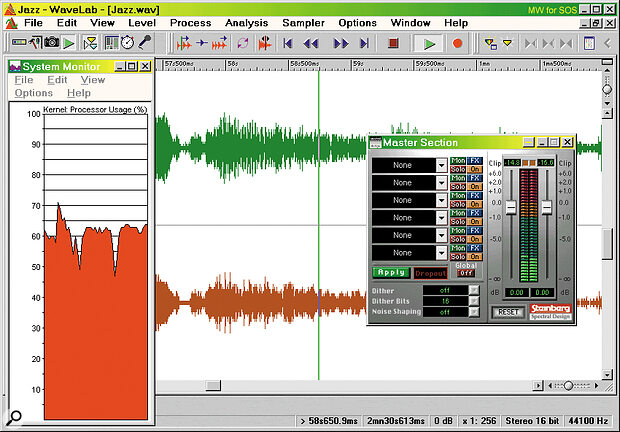620x432 pixels.
Task: Click the Steinberg Spectral Design logo
Action: 550,311
